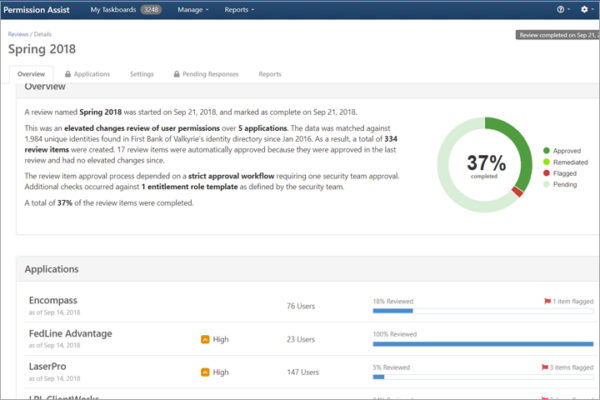Switch to the Reports tab
This screenshot has width=600, height=400.
click(x=270, y=74)
